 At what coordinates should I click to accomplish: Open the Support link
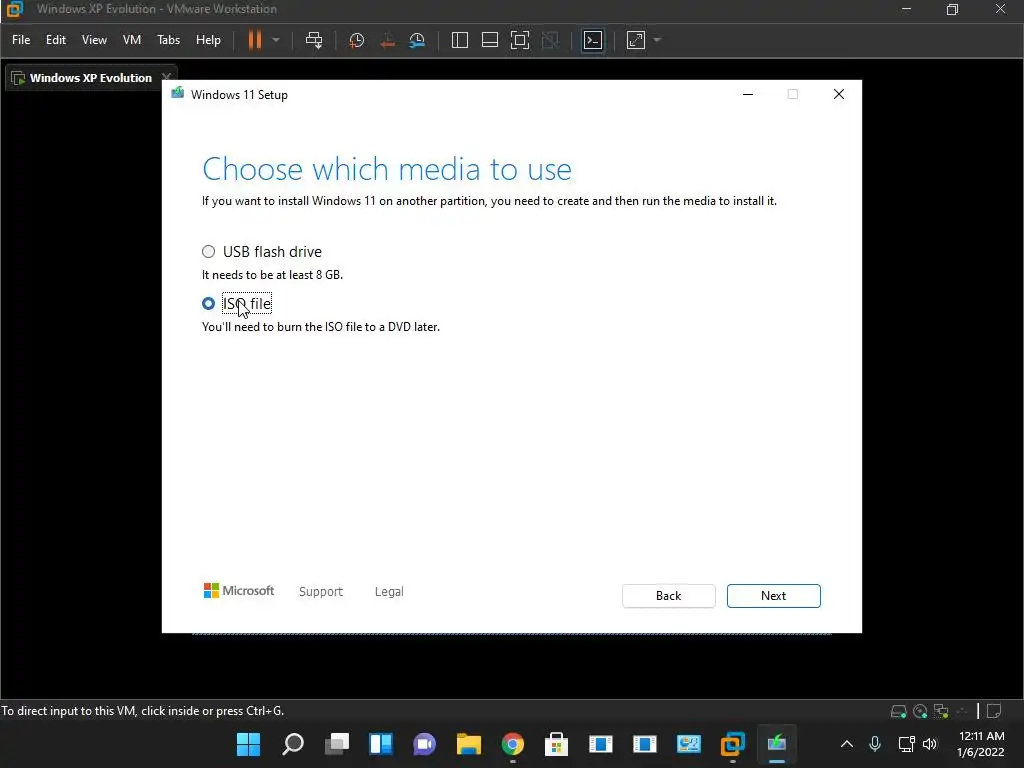[x=321, y=592]
